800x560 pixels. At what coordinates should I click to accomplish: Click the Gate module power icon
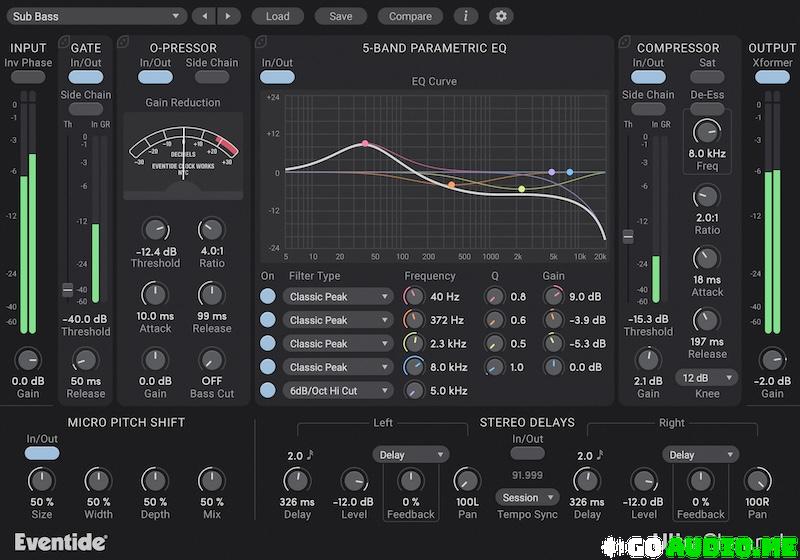point(64,42)
